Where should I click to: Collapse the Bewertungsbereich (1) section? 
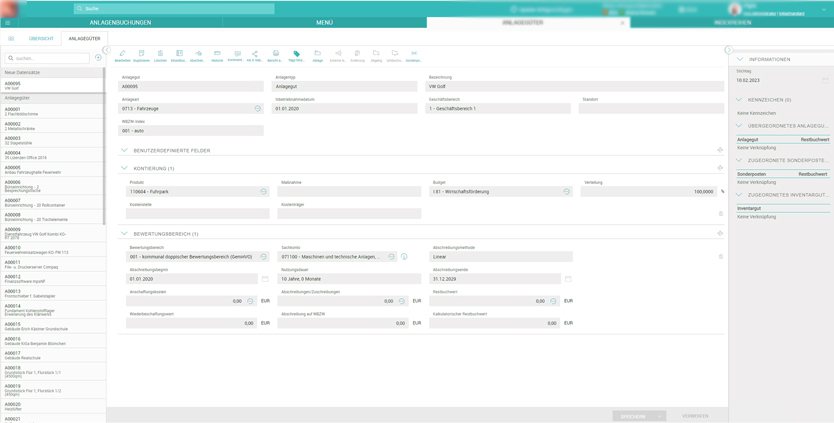tap(125, 234)
